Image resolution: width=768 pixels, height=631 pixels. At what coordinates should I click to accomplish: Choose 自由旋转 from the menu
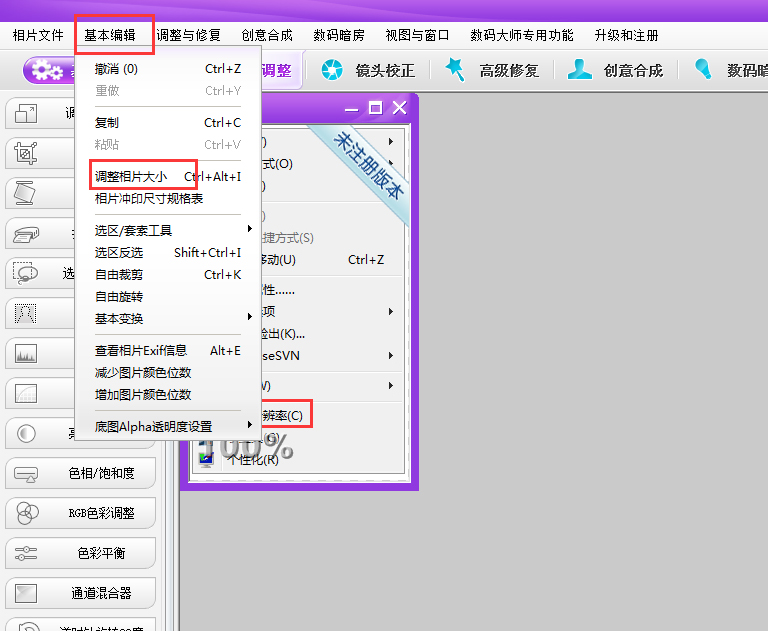click(168, 297)
